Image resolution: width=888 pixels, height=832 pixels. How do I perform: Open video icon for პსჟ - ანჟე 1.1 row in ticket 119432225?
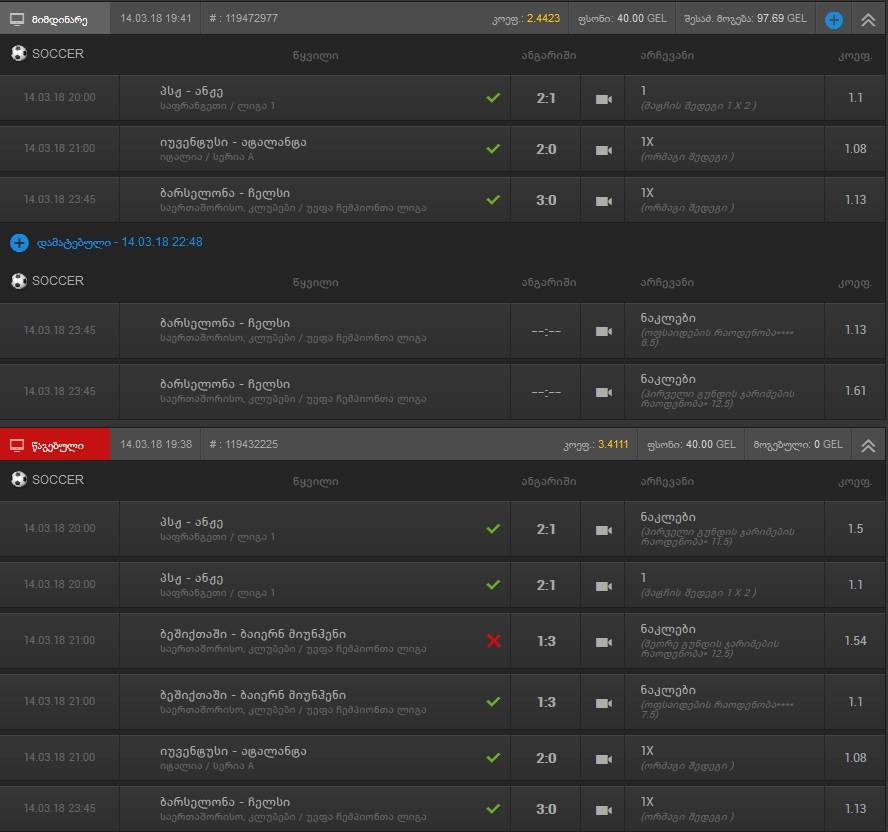[x=604, y=586]
